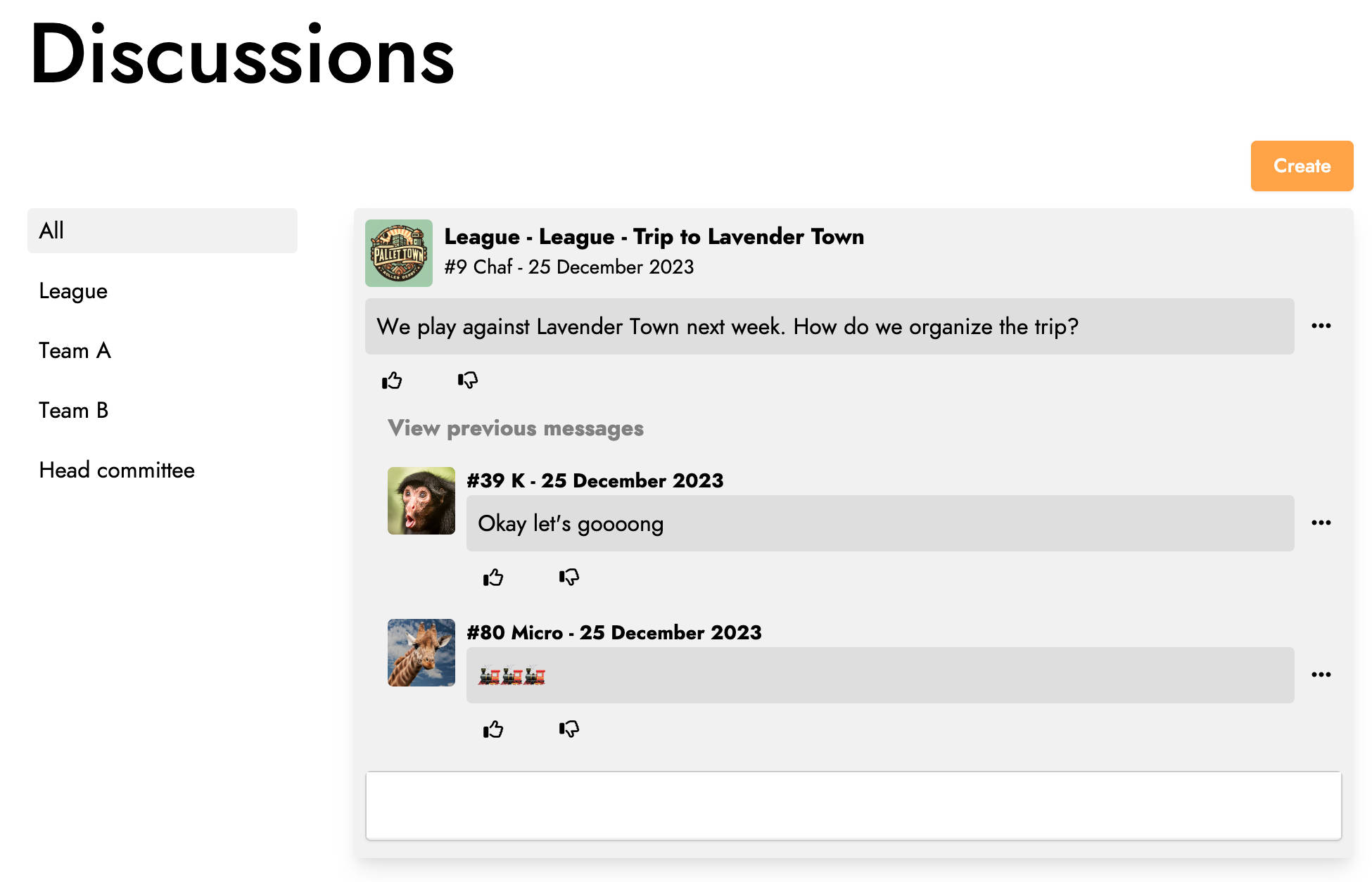
Task: Dislike the train emoji message by Micro
Action: pyautogui.click(x=569, y=729)
